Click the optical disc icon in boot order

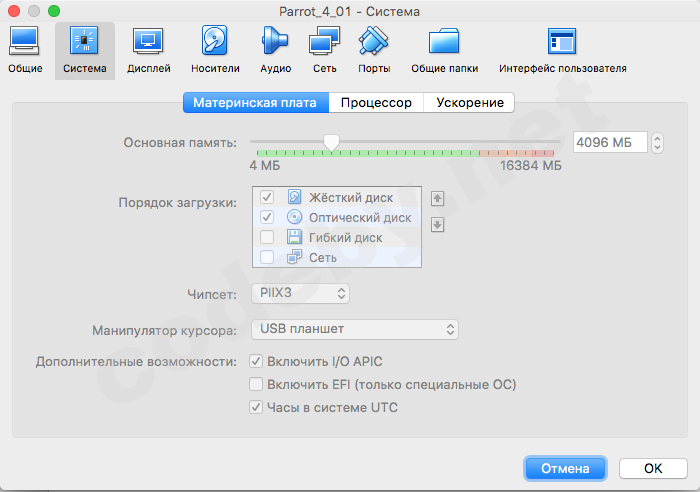tap(294, 217)
